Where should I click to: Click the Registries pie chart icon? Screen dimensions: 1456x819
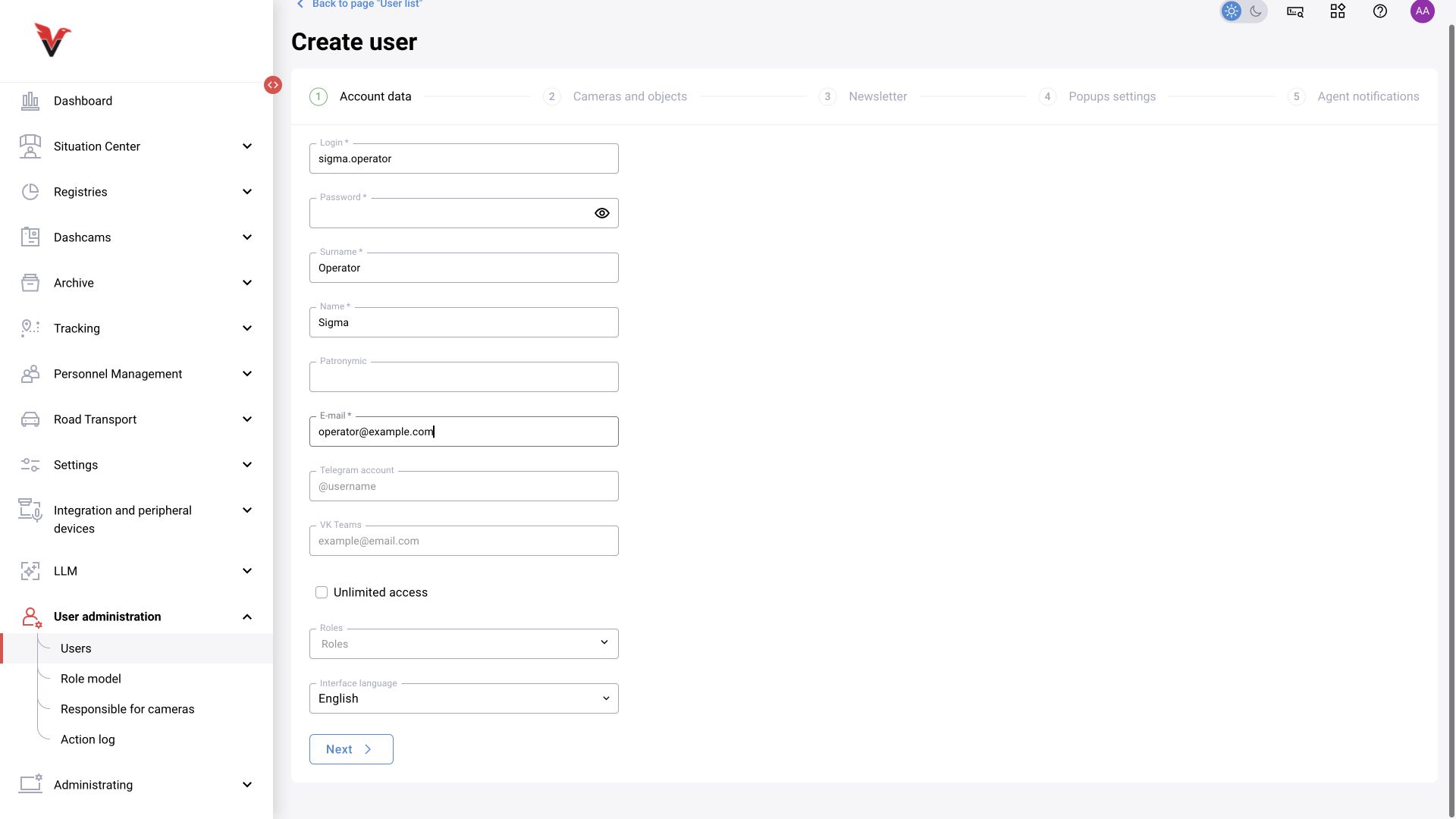click(30, 192)
